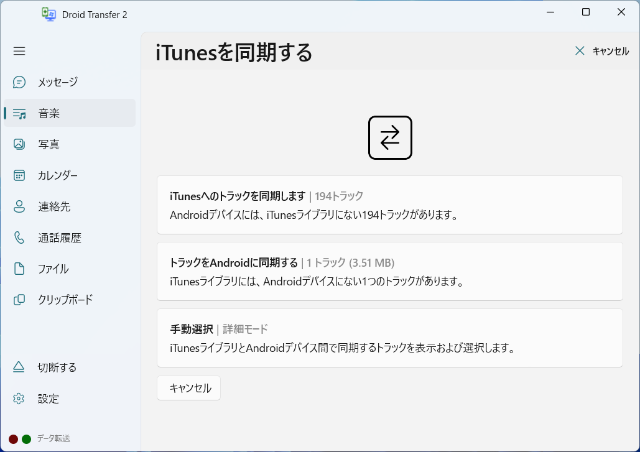The width and height of the screenshot is (640, 452).
Task: Click the X icon beside top キャンセル
Action: [x=580, y=51]
